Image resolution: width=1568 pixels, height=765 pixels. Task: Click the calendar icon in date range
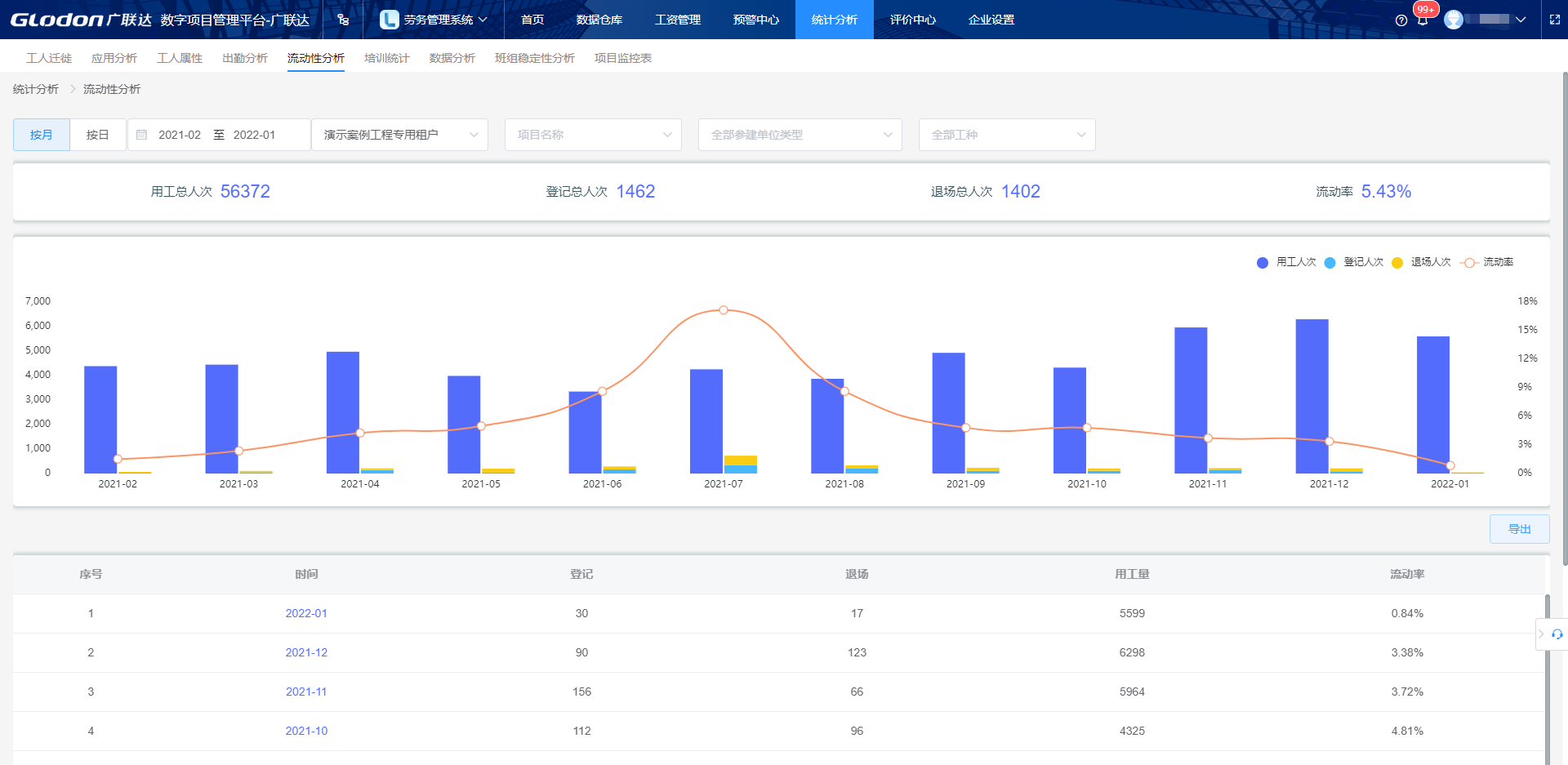(x=142, y=135)
